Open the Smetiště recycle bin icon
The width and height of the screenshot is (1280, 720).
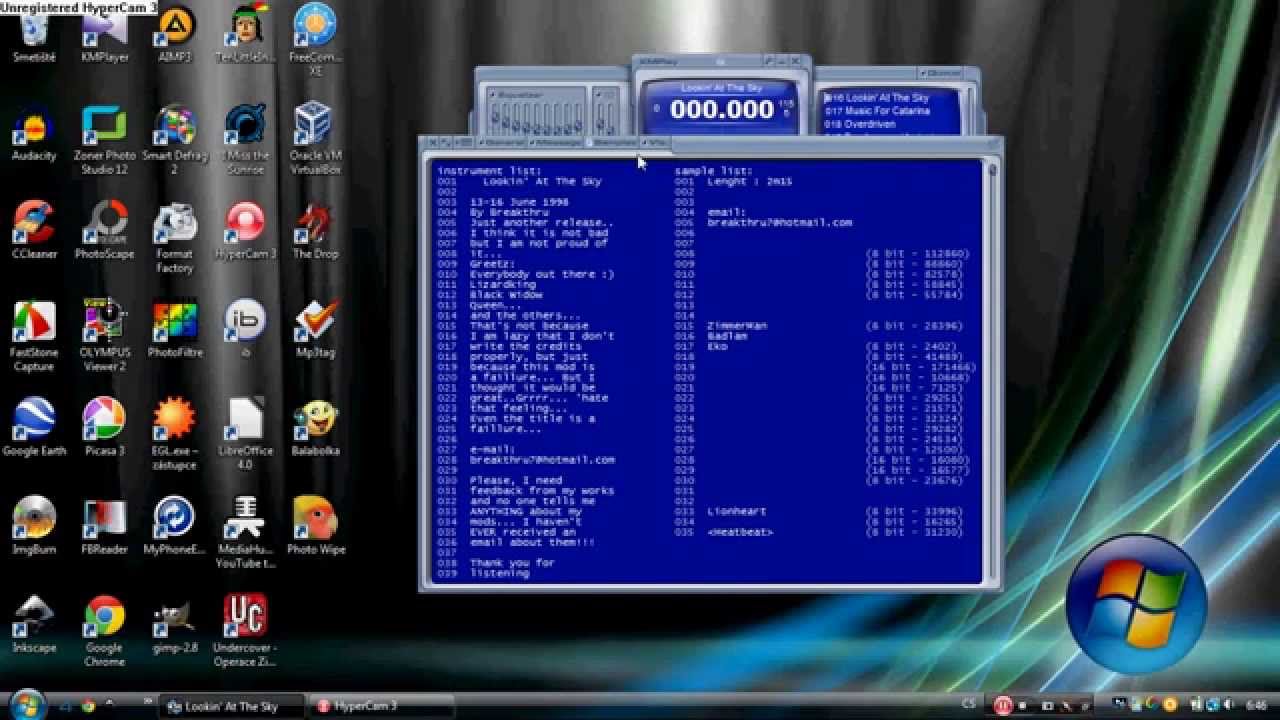34,35
